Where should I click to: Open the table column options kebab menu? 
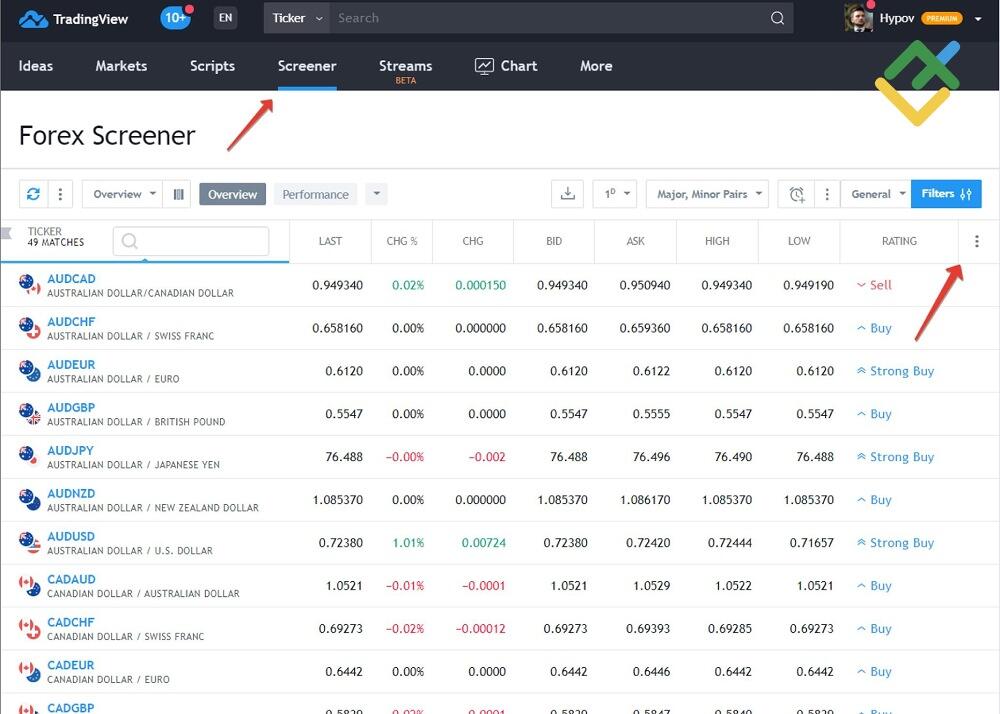click(977, 241)
